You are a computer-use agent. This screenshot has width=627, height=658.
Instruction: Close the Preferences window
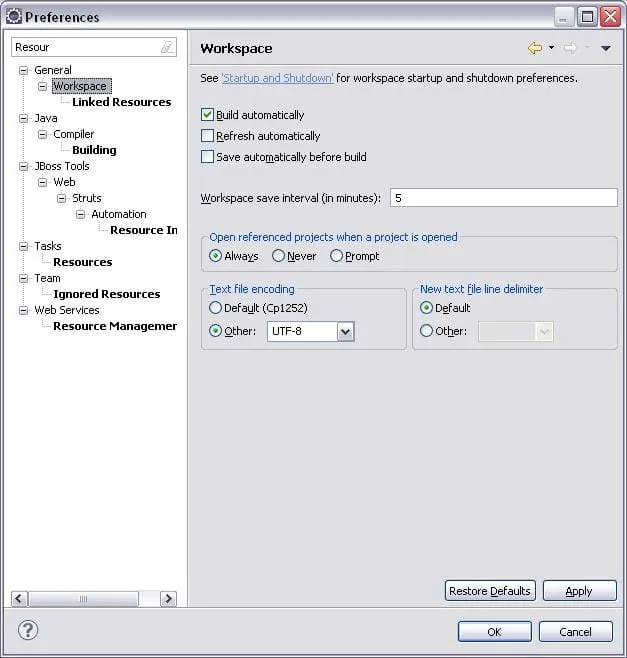pyautogui.click(x=610, y=17)
